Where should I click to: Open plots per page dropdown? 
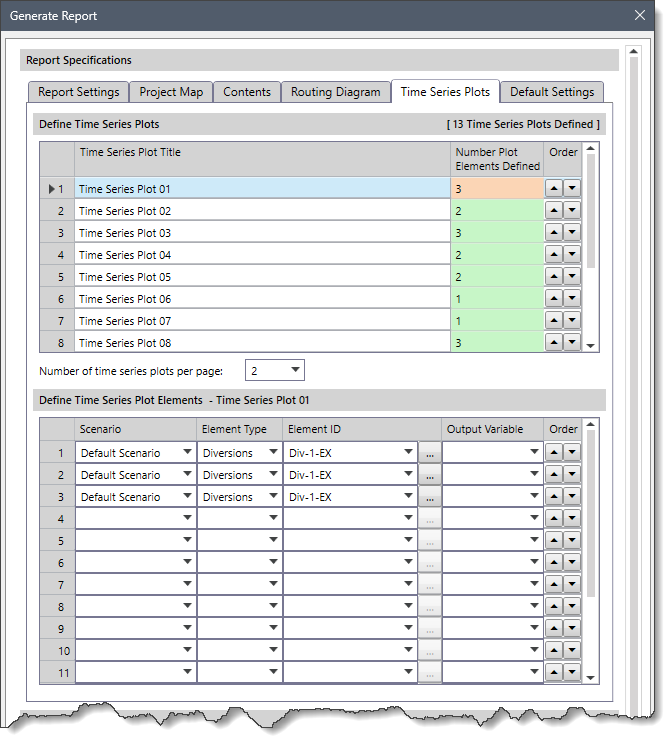(x=295, y=370)
